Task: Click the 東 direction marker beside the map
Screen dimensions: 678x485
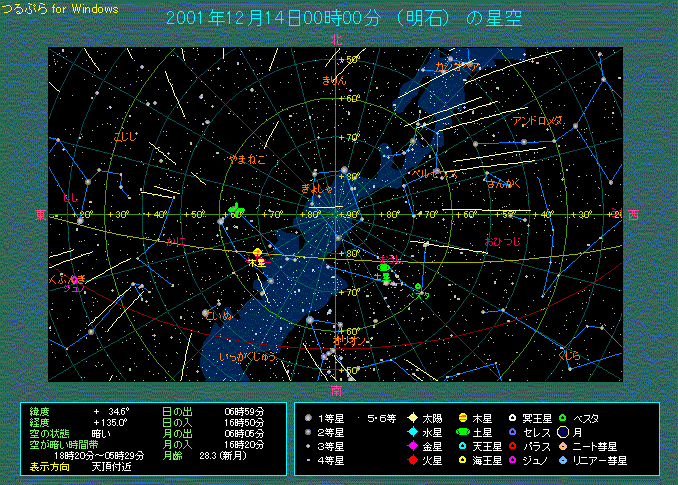Action: tap(40, 214)
